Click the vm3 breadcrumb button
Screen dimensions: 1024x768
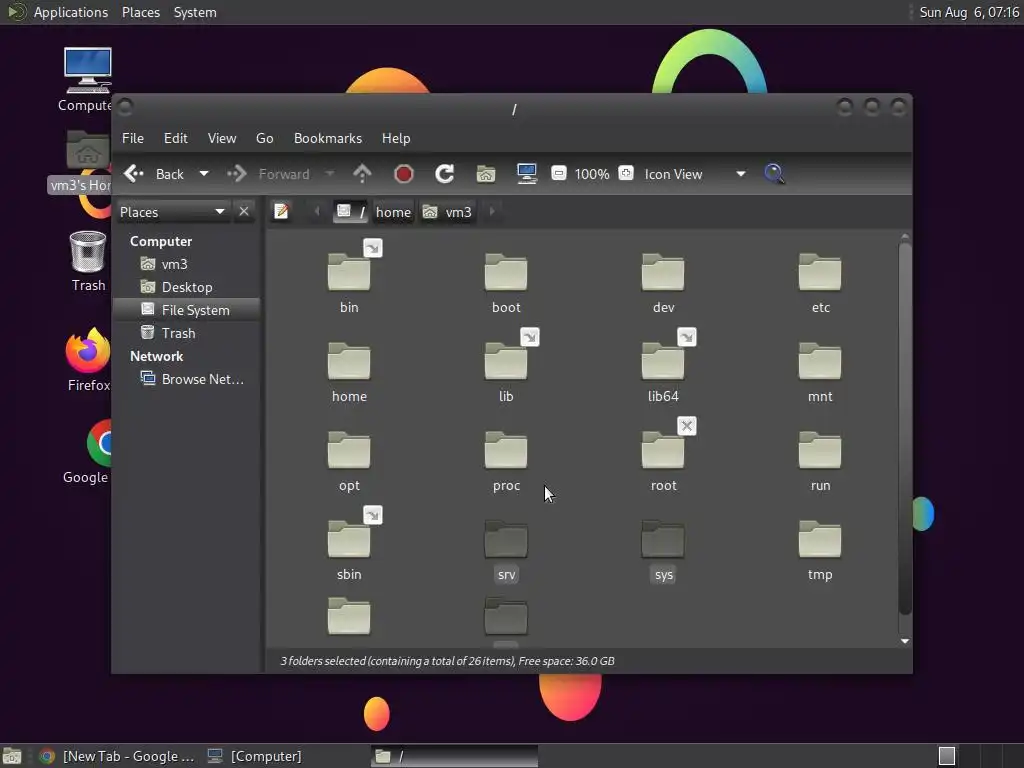point(447,212)
